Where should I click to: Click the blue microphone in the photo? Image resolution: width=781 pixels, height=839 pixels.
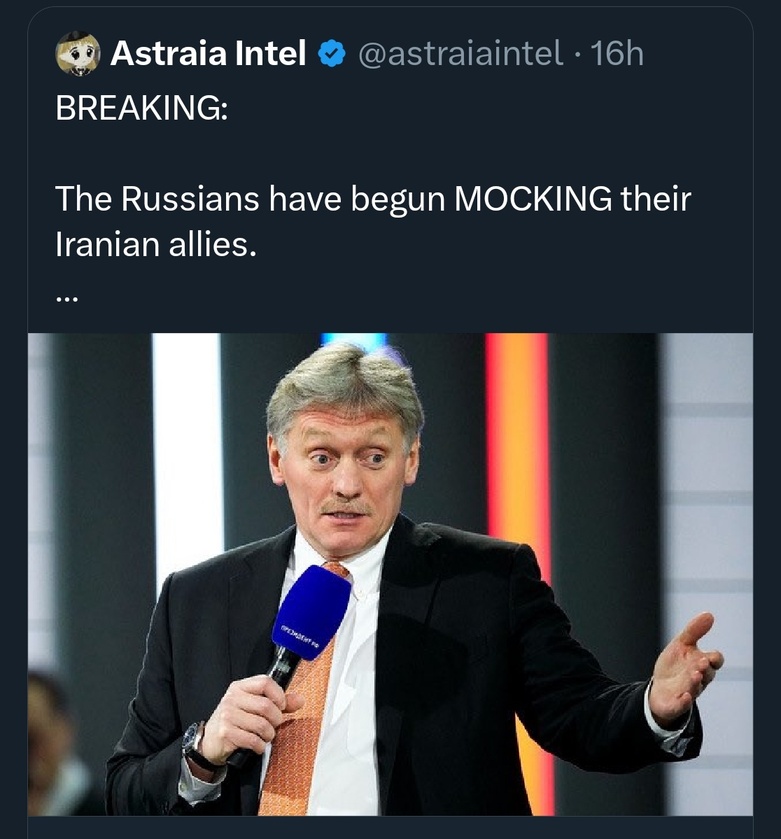pos(311,612)
